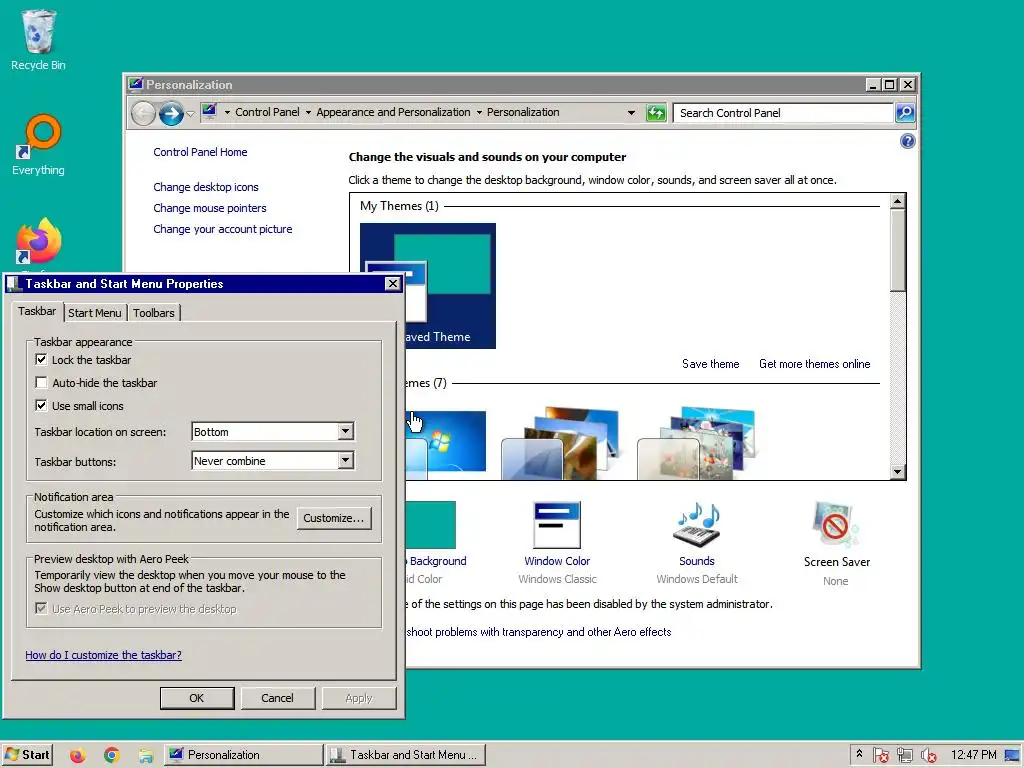Click the Customize... notification area button

click(x=334, y=518)
